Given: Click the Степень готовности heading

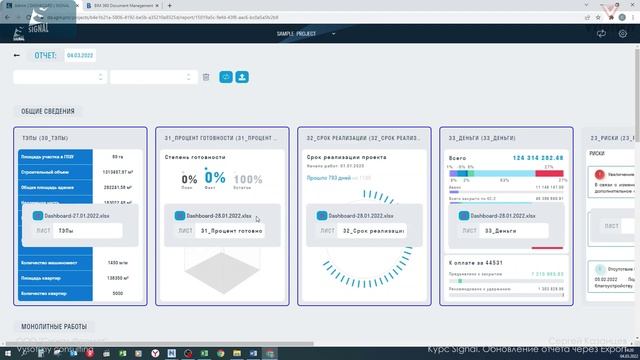Looking at the screenshot, I should click(x=195, y=157).
